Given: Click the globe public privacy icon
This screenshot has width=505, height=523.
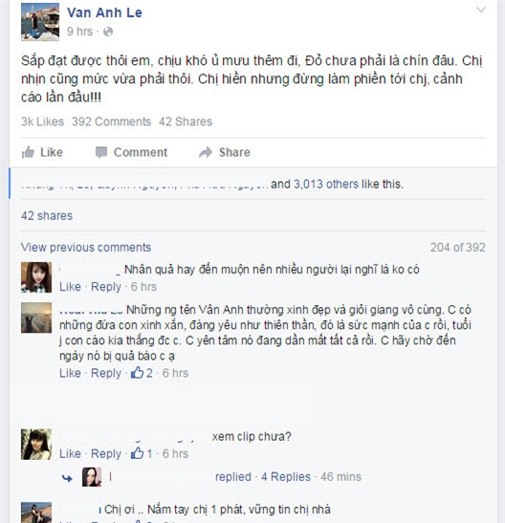Looking at the screenshot, I should coord(108,32).
